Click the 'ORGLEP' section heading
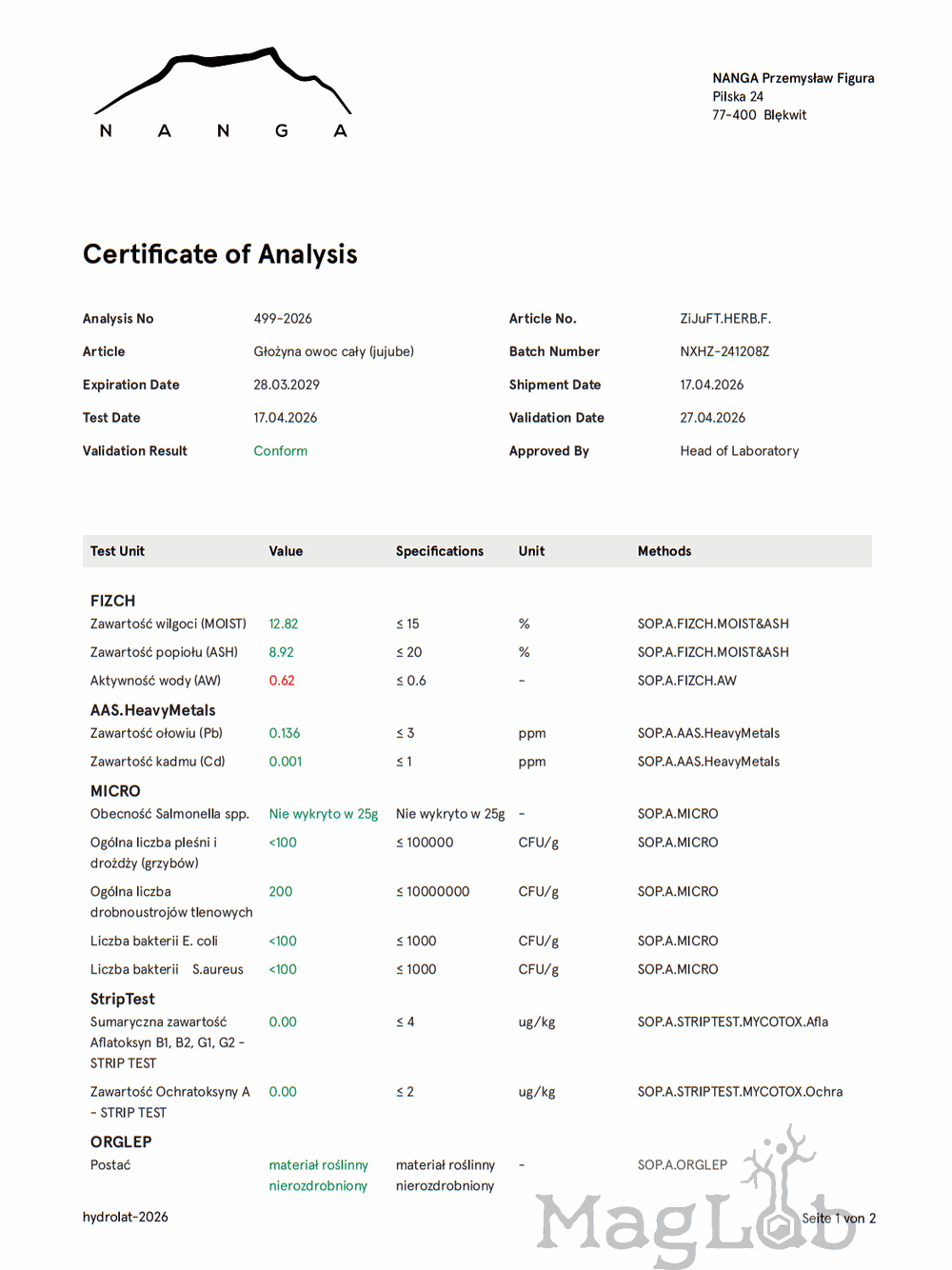Screen dimensions: 952x1270 tap(121, 1141)
